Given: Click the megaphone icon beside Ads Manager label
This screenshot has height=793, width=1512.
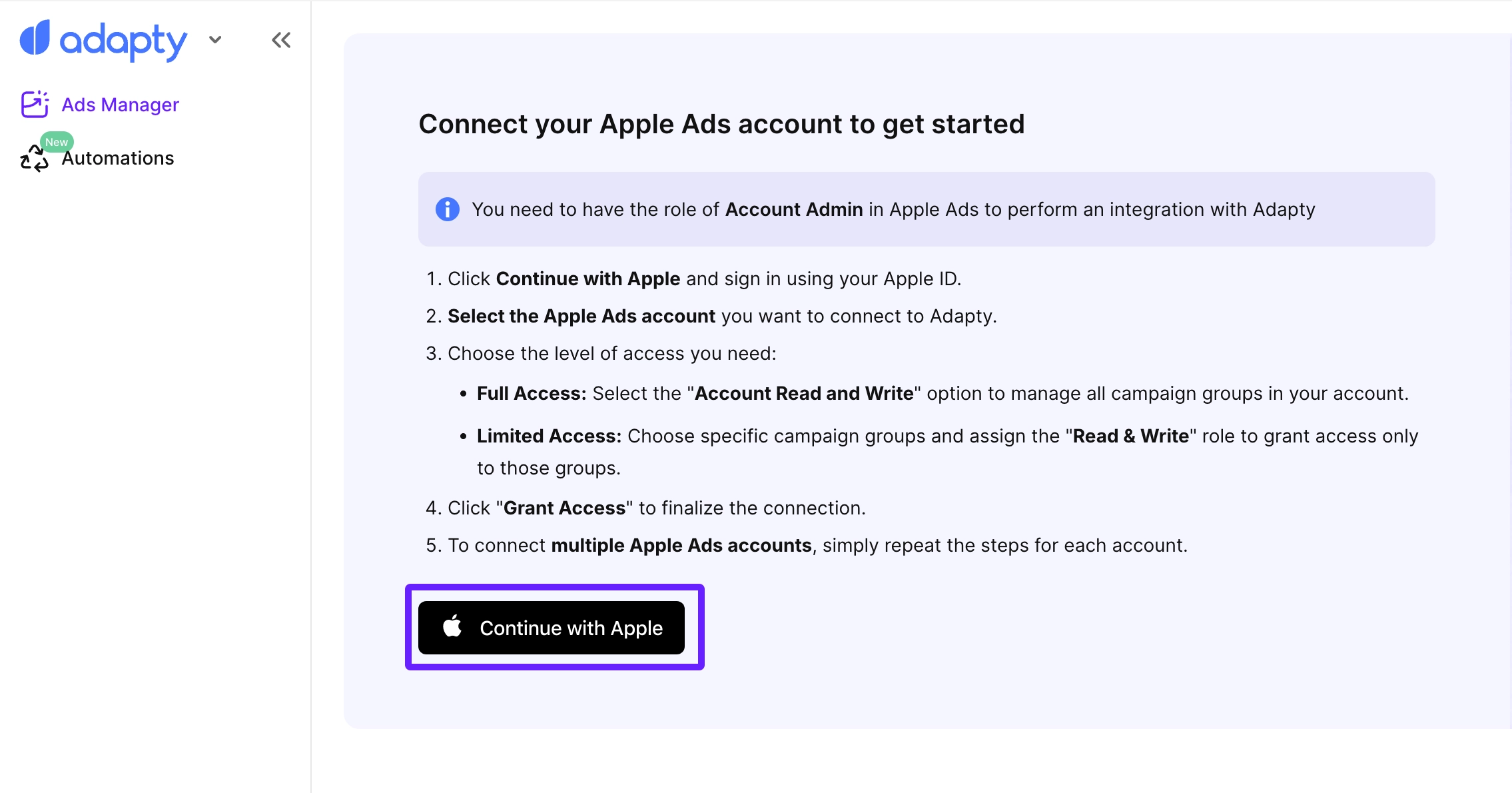Looking at the screenshot, I should pos(34,105).
